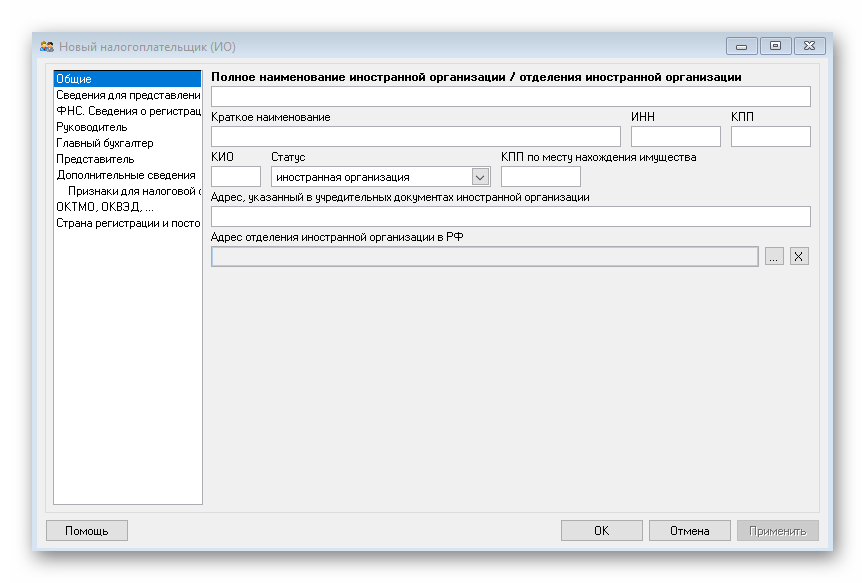
Task: Expand the Статус dropdown arrow
Action: tap(480, 177)
